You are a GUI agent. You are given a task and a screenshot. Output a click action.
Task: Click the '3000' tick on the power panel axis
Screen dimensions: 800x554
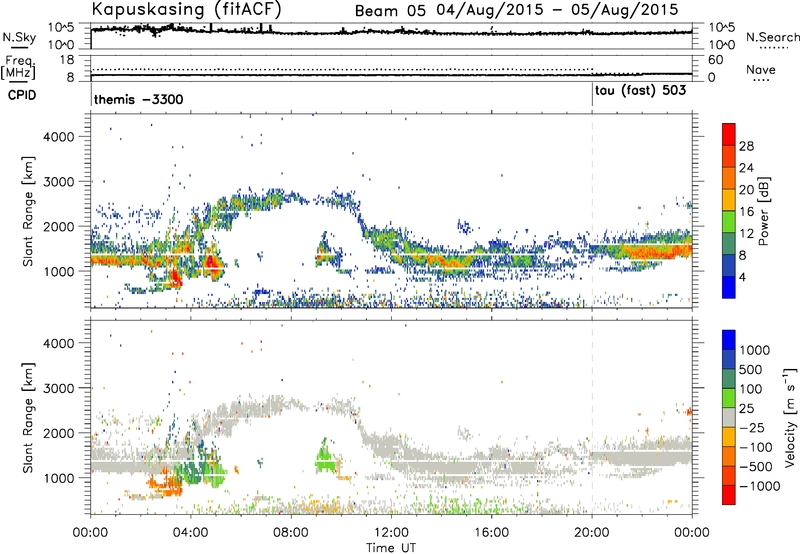pyautogui.click(x=59, y=182)
